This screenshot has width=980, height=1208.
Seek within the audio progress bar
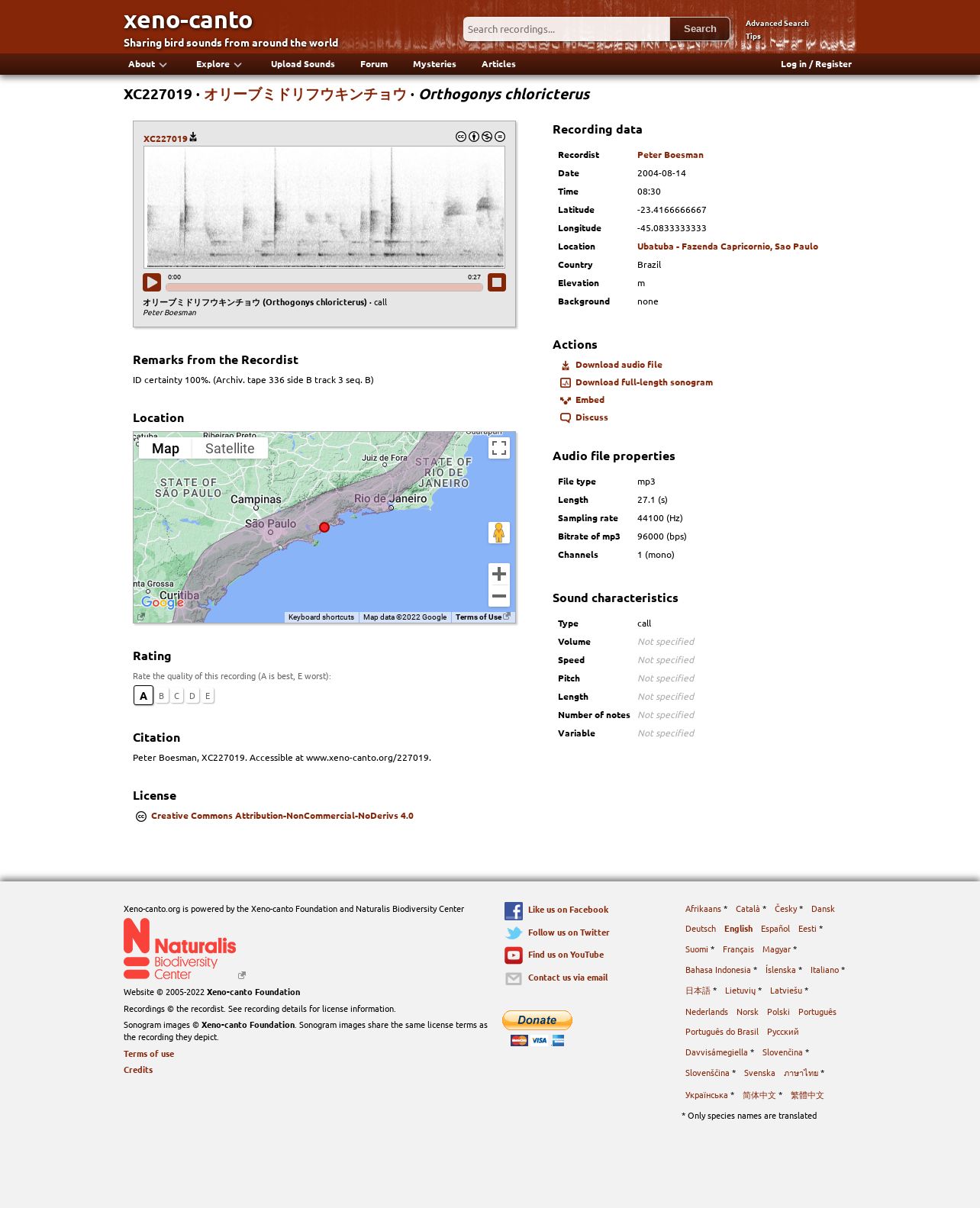(324, 288)
